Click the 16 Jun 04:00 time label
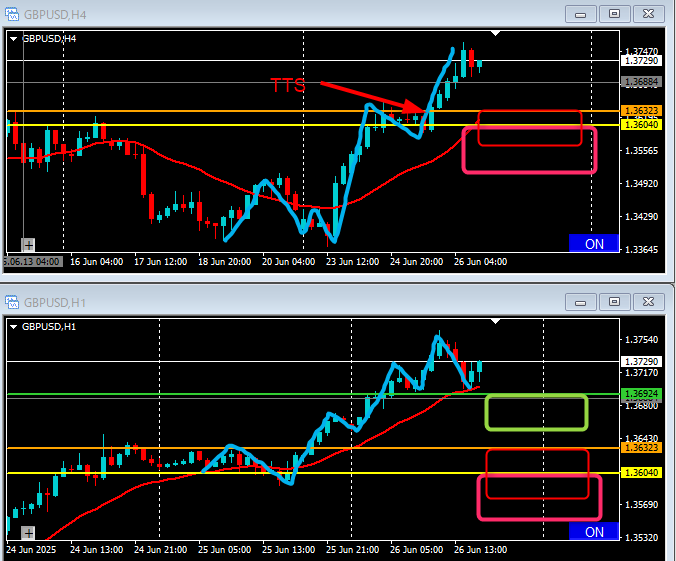676x561 pixels. (97, 262)
